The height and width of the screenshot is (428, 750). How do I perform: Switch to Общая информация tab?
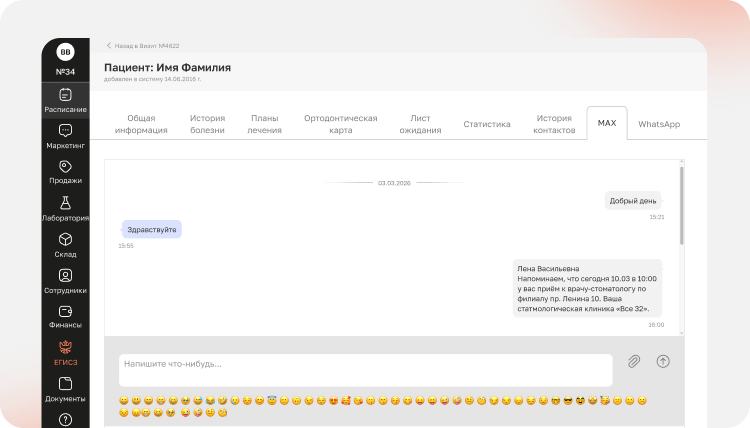click(x=141, y=124)
